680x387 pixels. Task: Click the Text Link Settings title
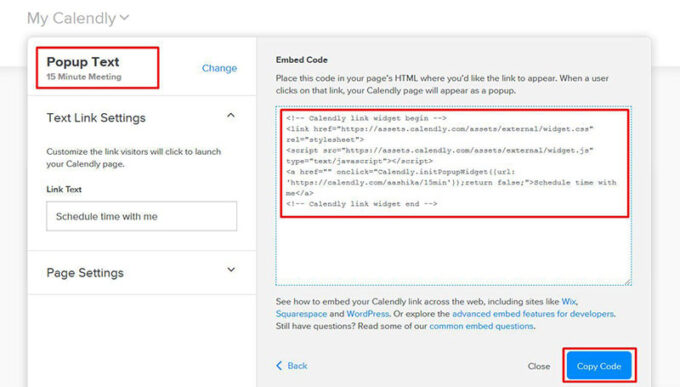point(96,118)
